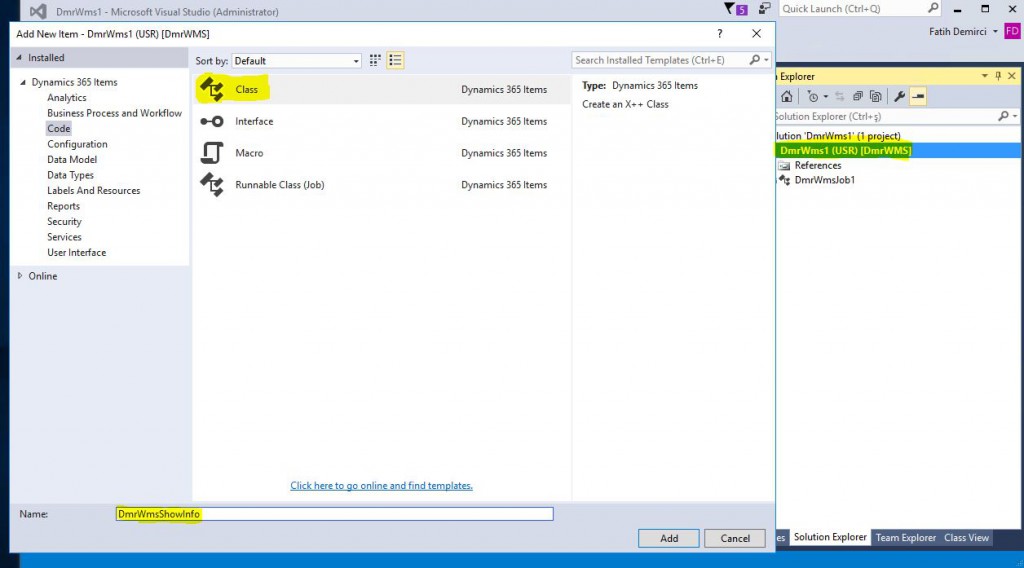Select the Code category
Viewport: 1024px width, 568px height.
pyautogui.click(x=58, y=129)
